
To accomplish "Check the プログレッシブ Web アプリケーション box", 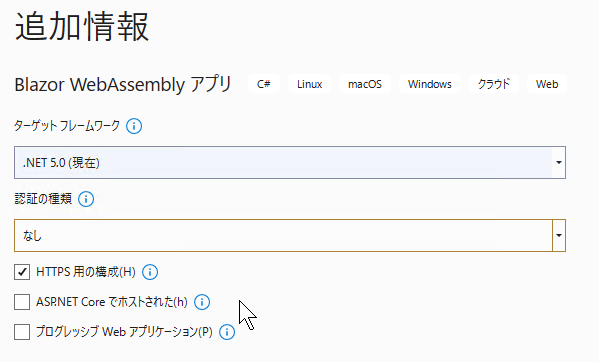I will click(x=22, y=332).
